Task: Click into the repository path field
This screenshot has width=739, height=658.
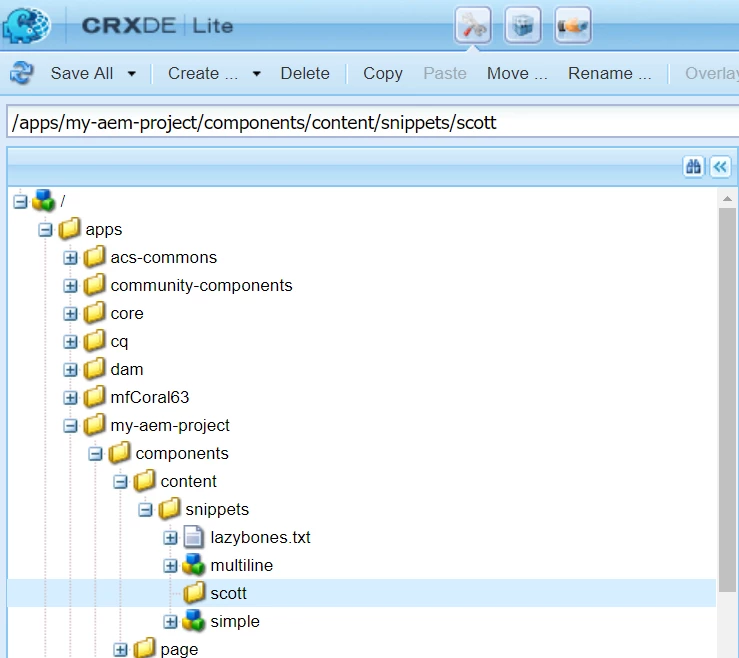Action: (x=373, y=123)
